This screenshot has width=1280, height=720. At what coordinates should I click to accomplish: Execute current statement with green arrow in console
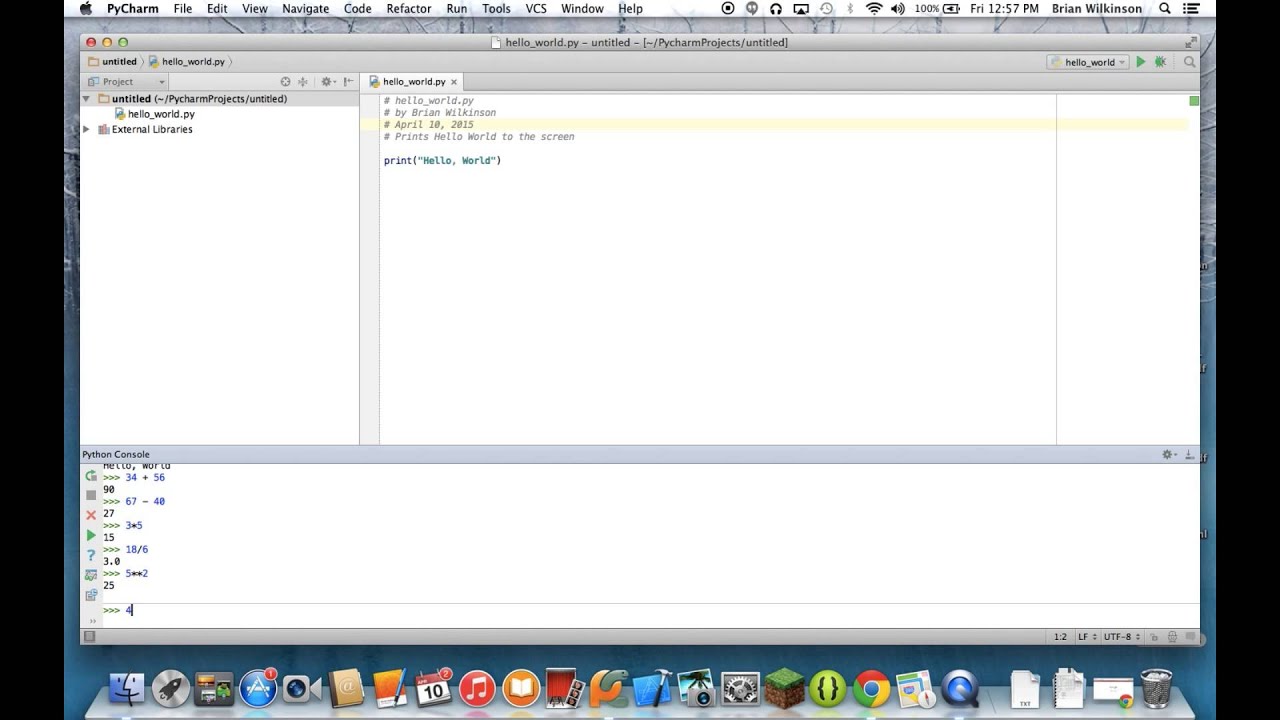click(91, 536)
